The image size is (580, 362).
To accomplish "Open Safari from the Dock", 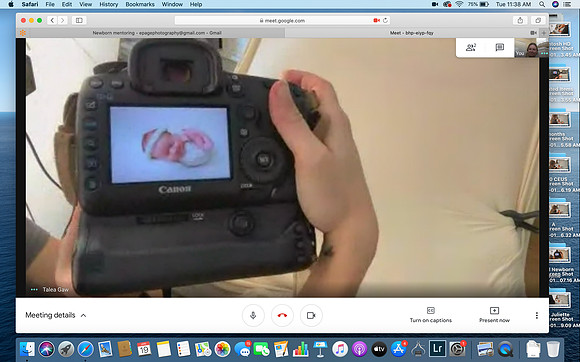I will pyautogui.click(x=85, y=349).
